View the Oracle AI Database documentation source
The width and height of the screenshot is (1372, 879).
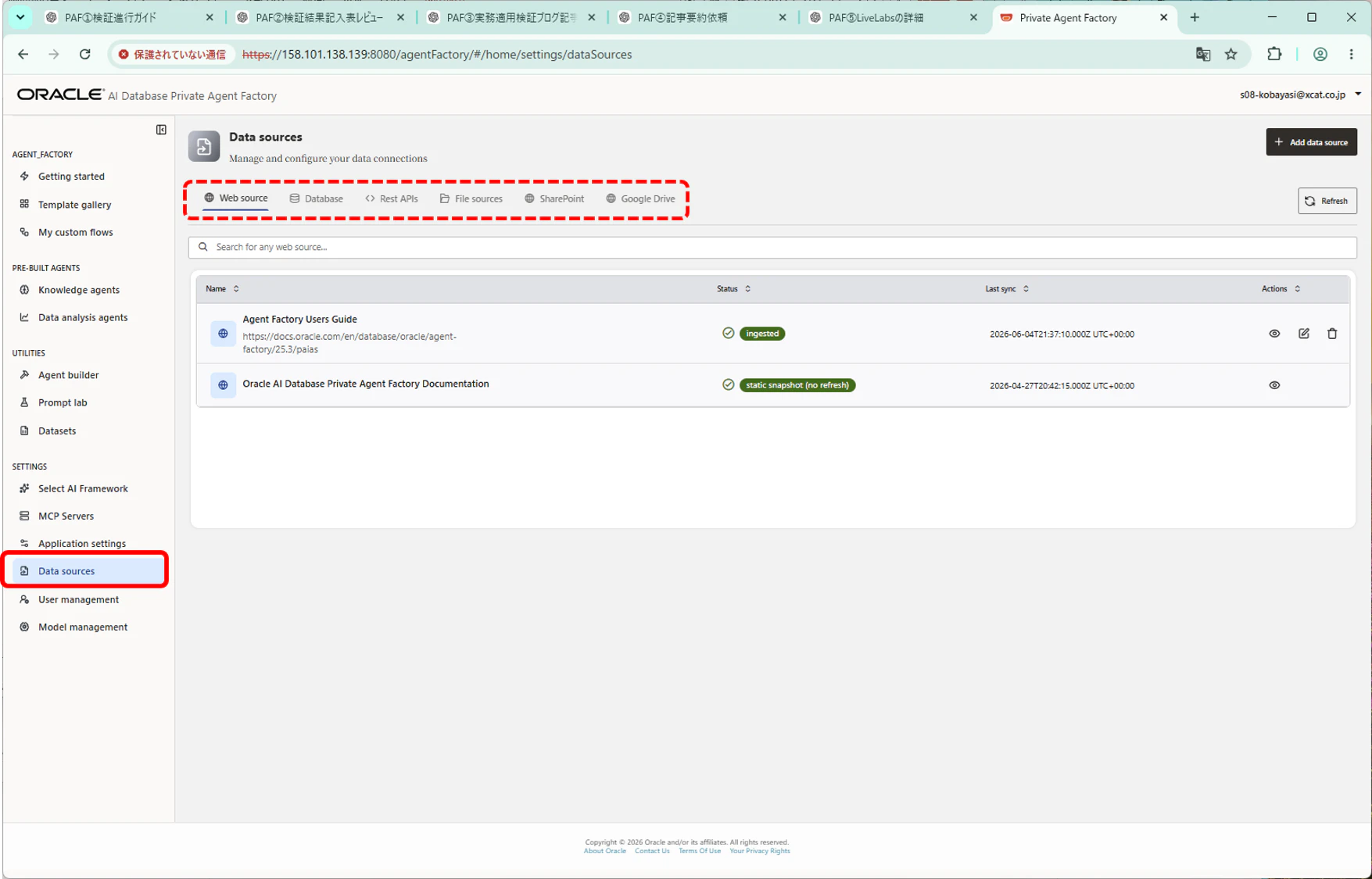coord(1274,385)
